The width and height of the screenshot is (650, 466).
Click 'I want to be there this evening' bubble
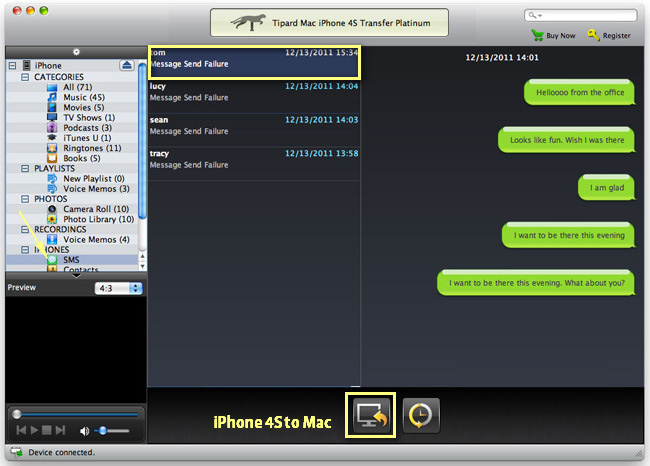click(569, 235)
